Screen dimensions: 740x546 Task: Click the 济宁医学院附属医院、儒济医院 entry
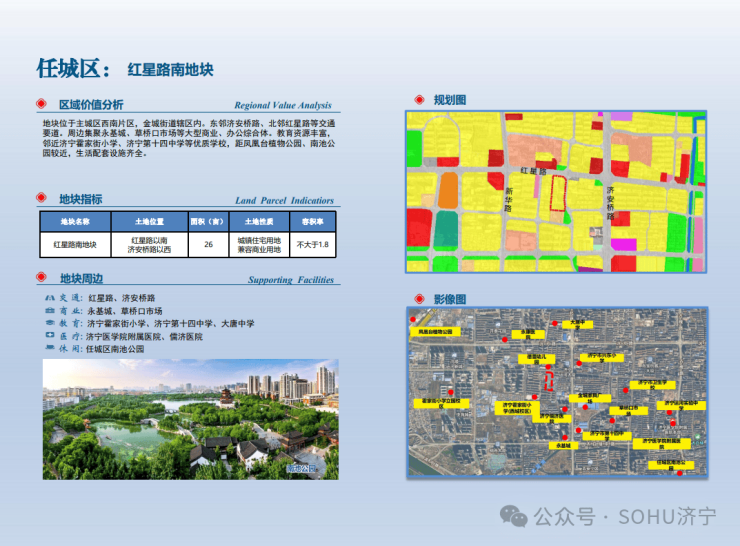click(x=144, y=336)
